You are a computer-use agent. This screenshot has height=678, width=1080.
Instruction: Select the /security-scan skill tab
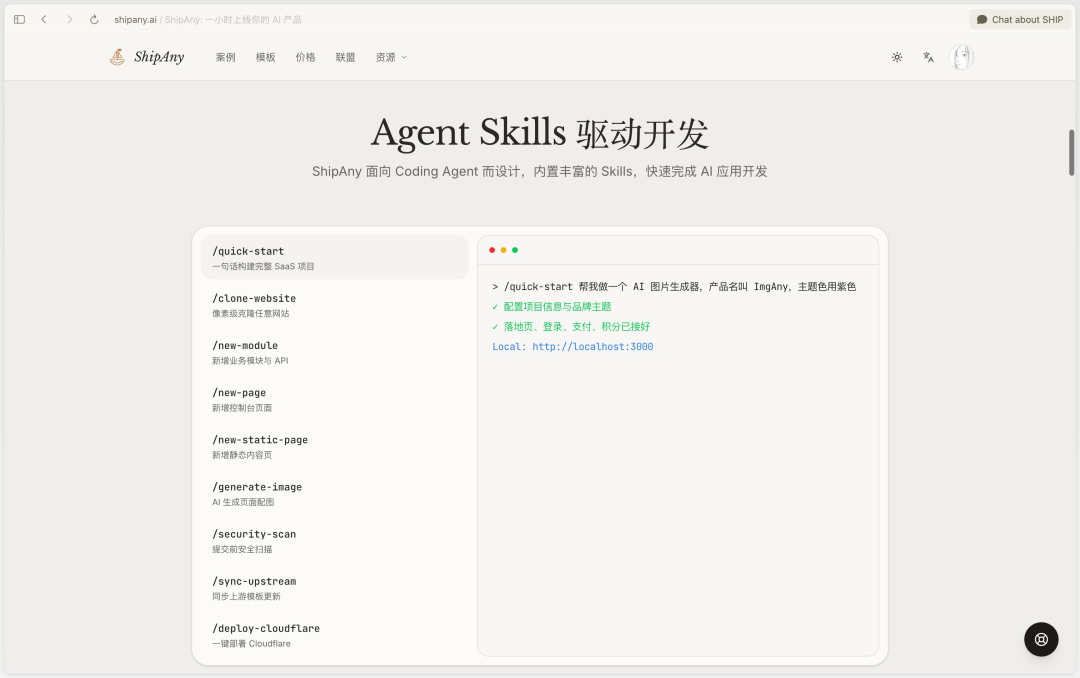coord(335,541)
